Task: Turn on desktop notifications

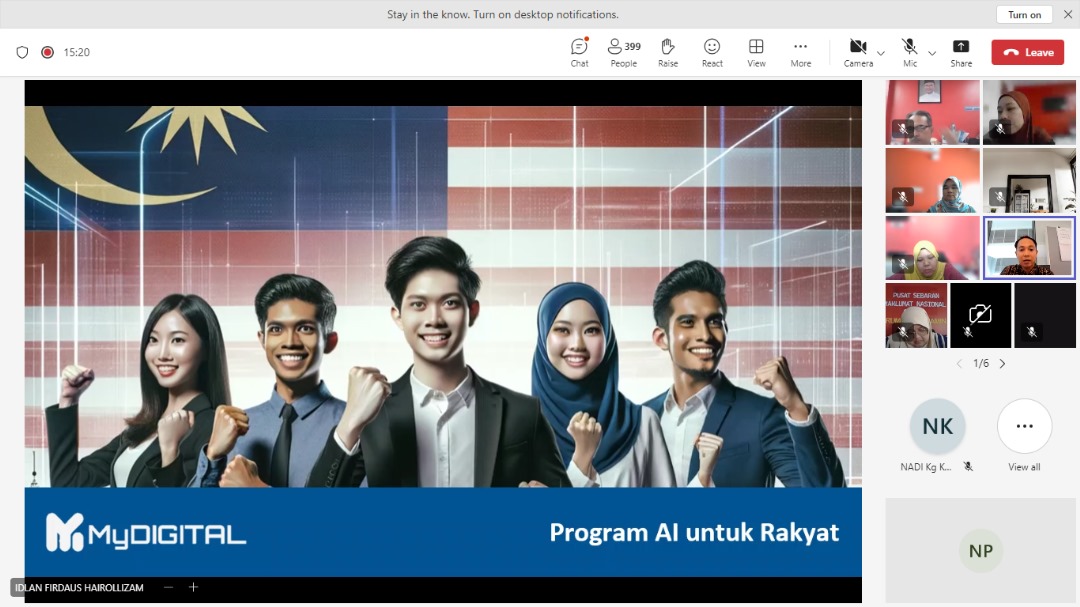Action: pyautogui.click(x=1024, y=14)
